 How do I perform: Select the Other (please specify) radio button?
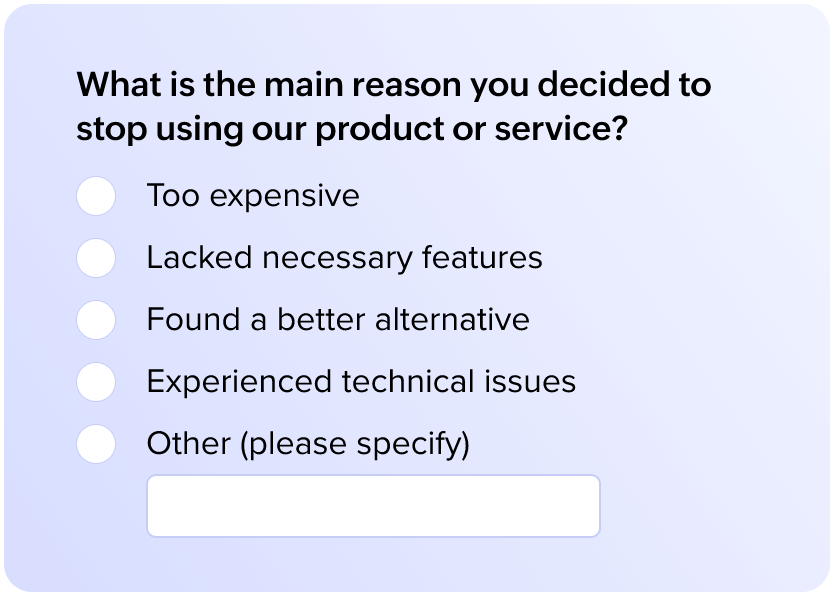[x=96, y=443]
